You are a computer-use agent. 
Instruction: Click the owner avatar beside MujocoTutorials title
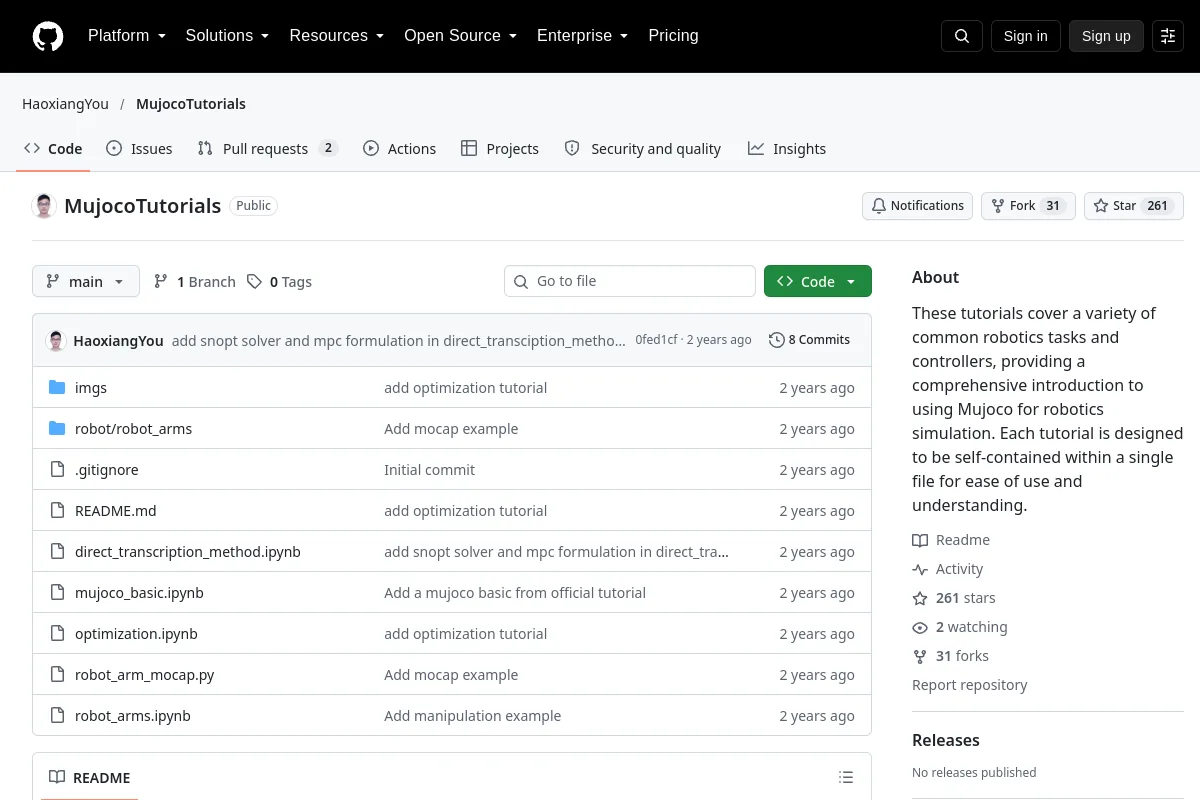pos(44,206)
